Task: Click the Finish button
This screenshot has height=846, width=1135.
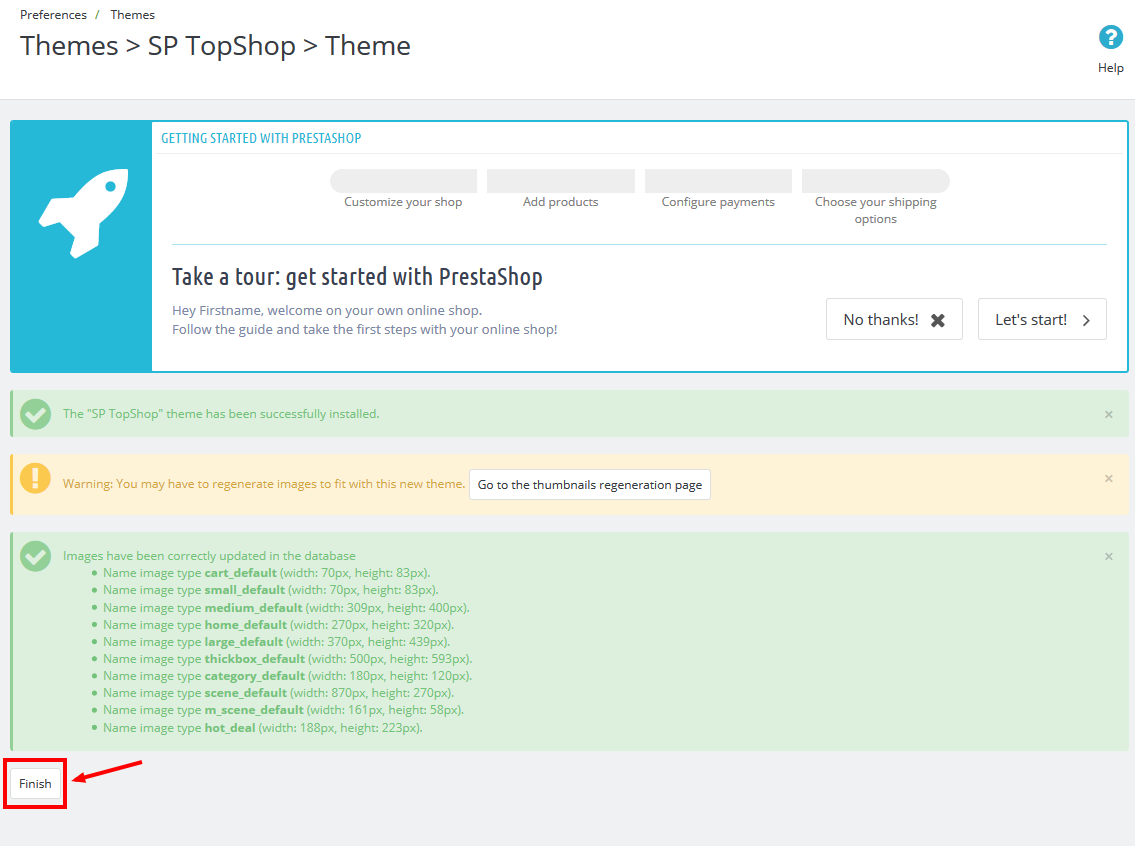Action: coord(35,784)
